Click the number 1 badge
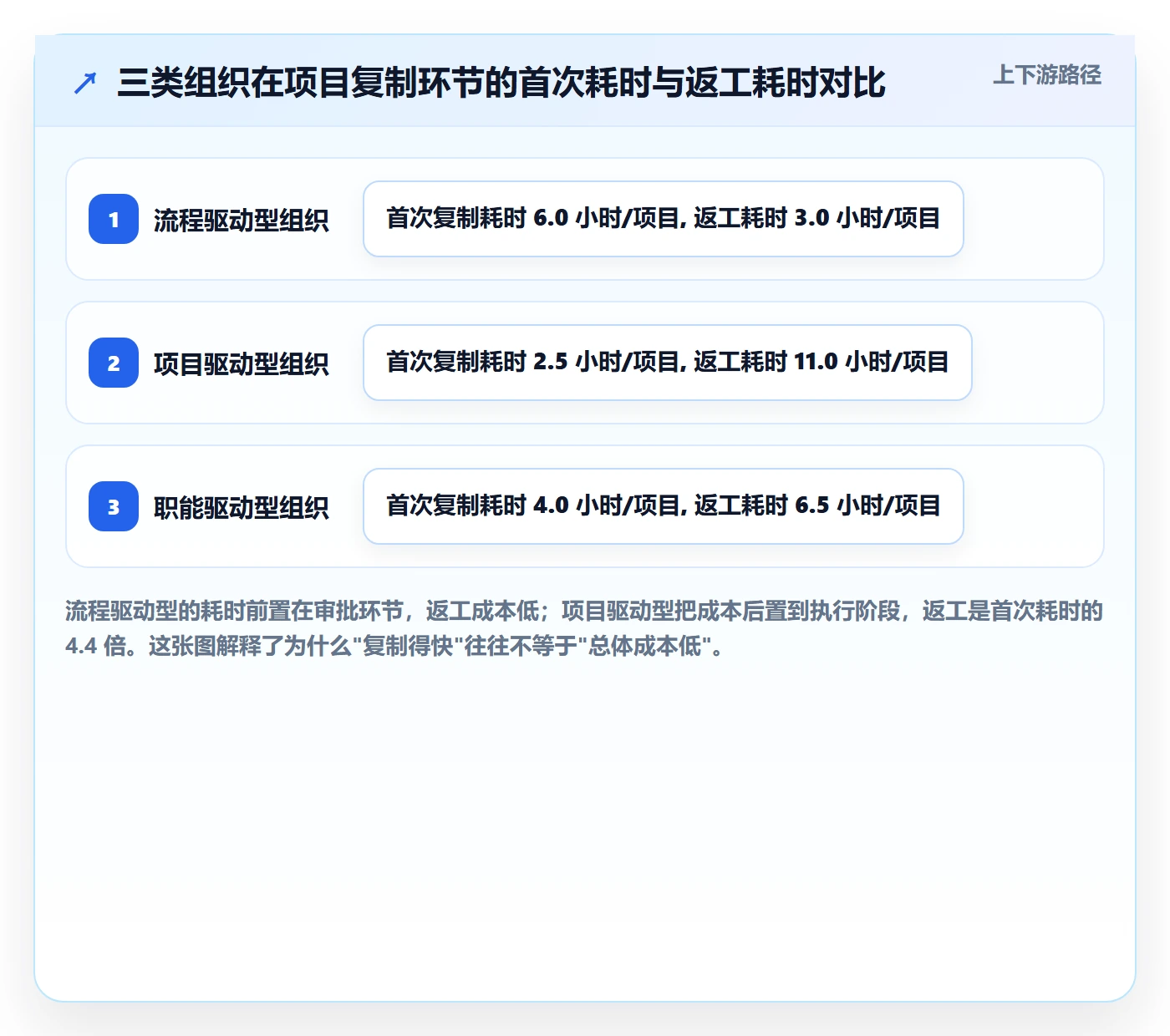This screenshot has width=1170, height=1036. (114, 219)
